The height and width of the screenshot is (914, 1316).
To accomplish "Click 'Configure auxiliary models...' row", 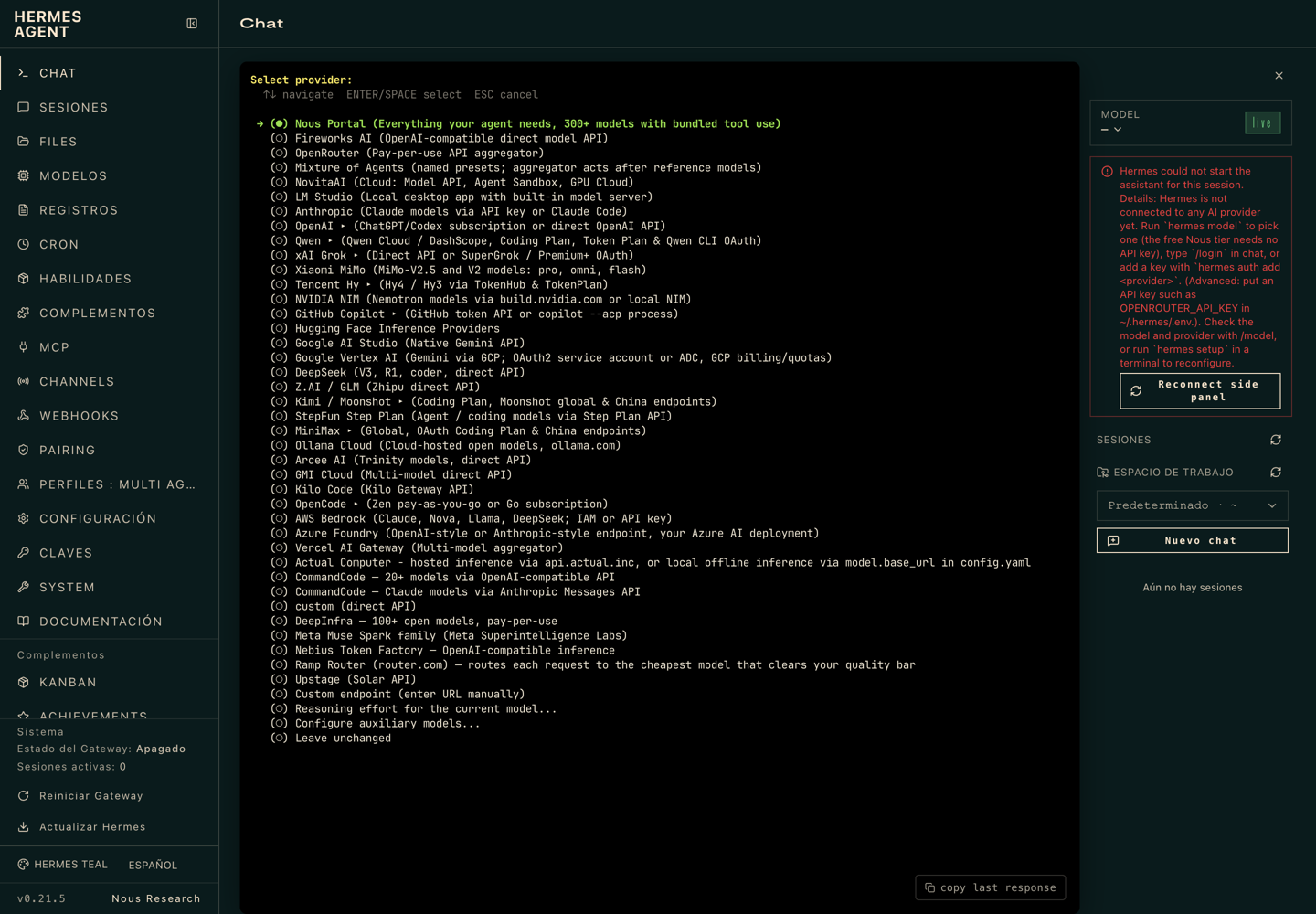I will point(376,724).
